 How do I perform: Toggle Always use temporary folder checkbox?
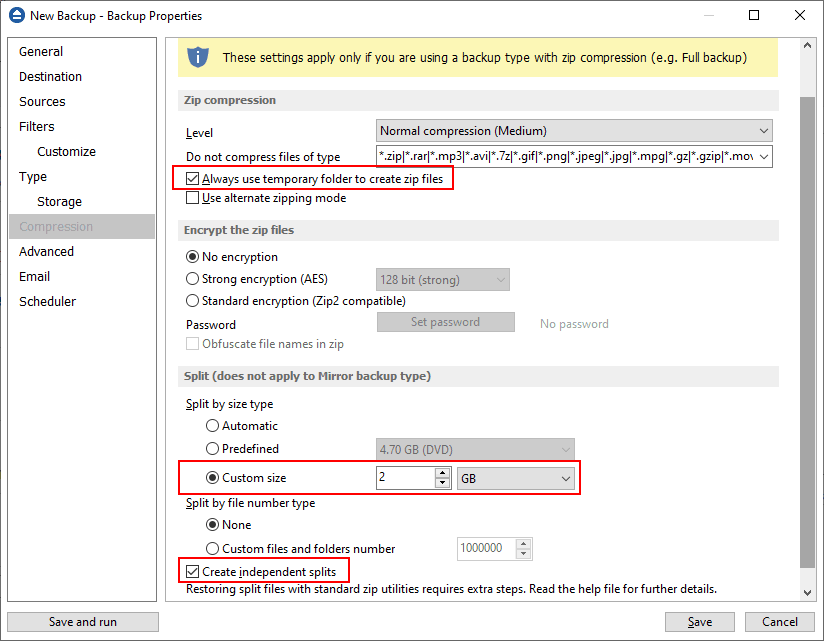[x=192, y=179]
